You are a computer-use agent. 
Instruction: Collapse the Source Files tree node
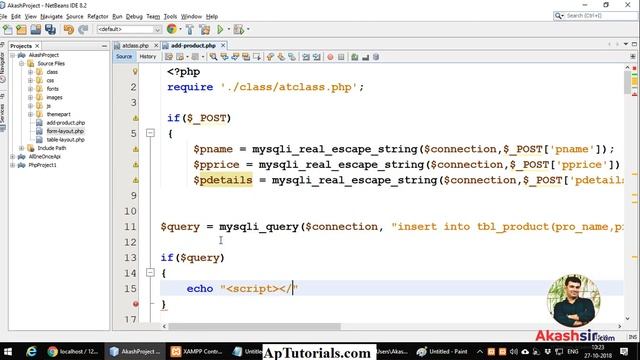click(x=21, y=64)
